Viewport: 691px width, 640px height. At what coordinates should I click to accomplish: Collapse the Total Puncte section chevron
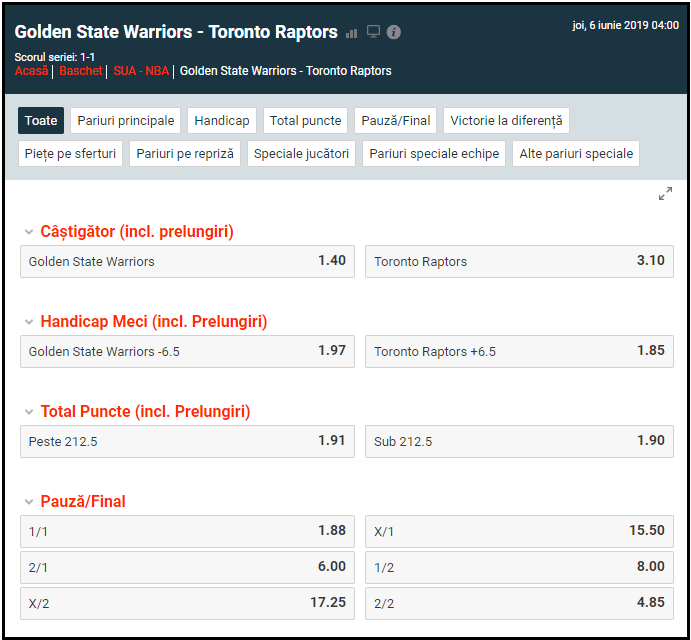[x=29, y=412]
